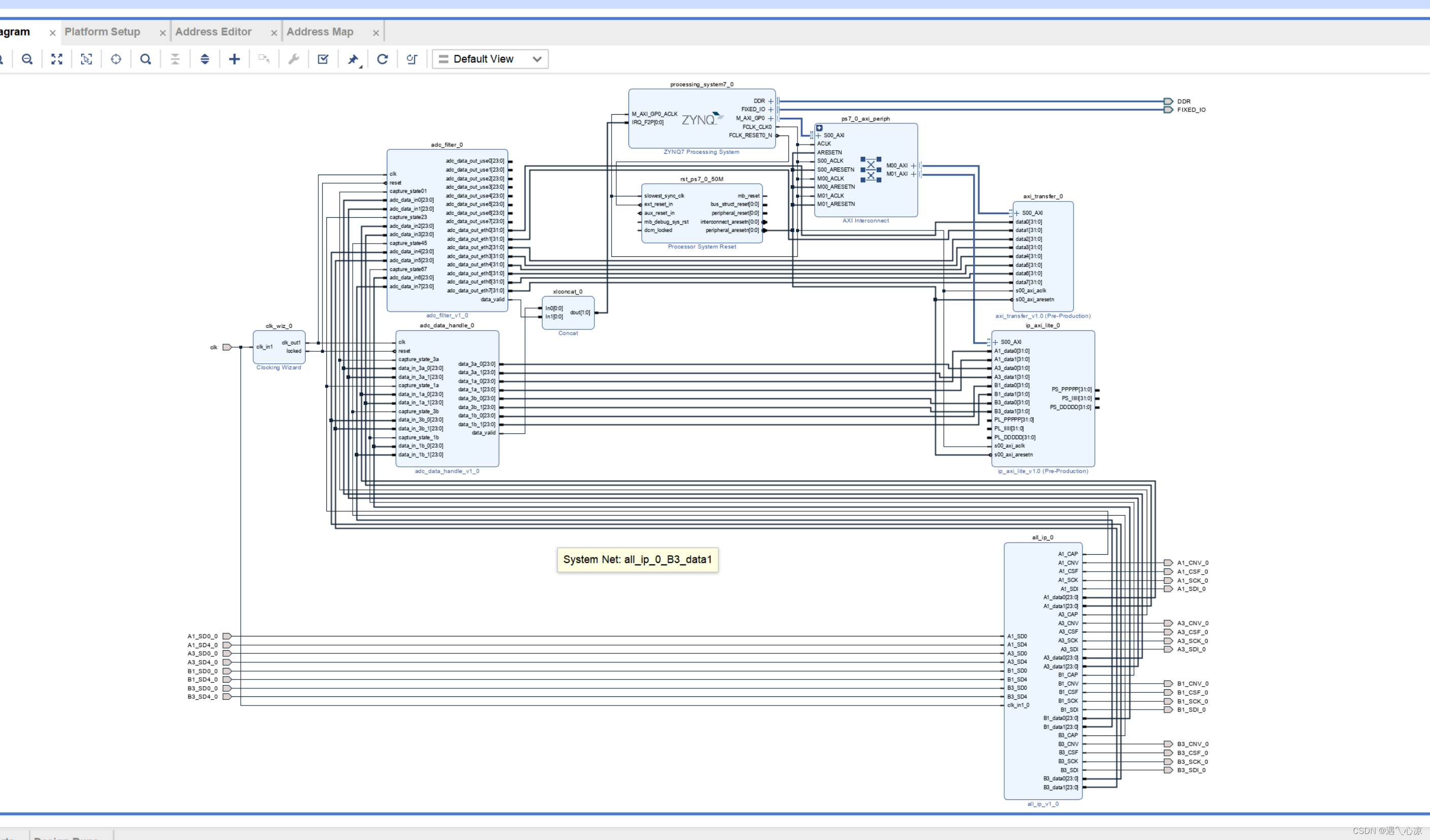The width and height of the screenshot is (1430, 840).
Task: Click the Zoom Fit icon
Action: (x=57, y=59)
